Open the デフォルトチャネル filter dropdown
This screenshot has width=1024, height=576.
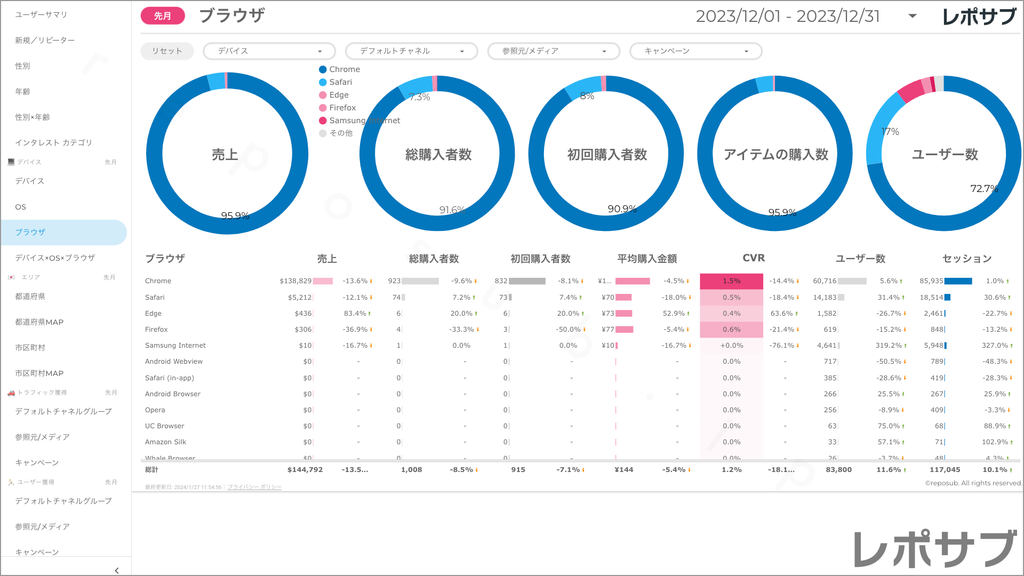pos(411,51)
